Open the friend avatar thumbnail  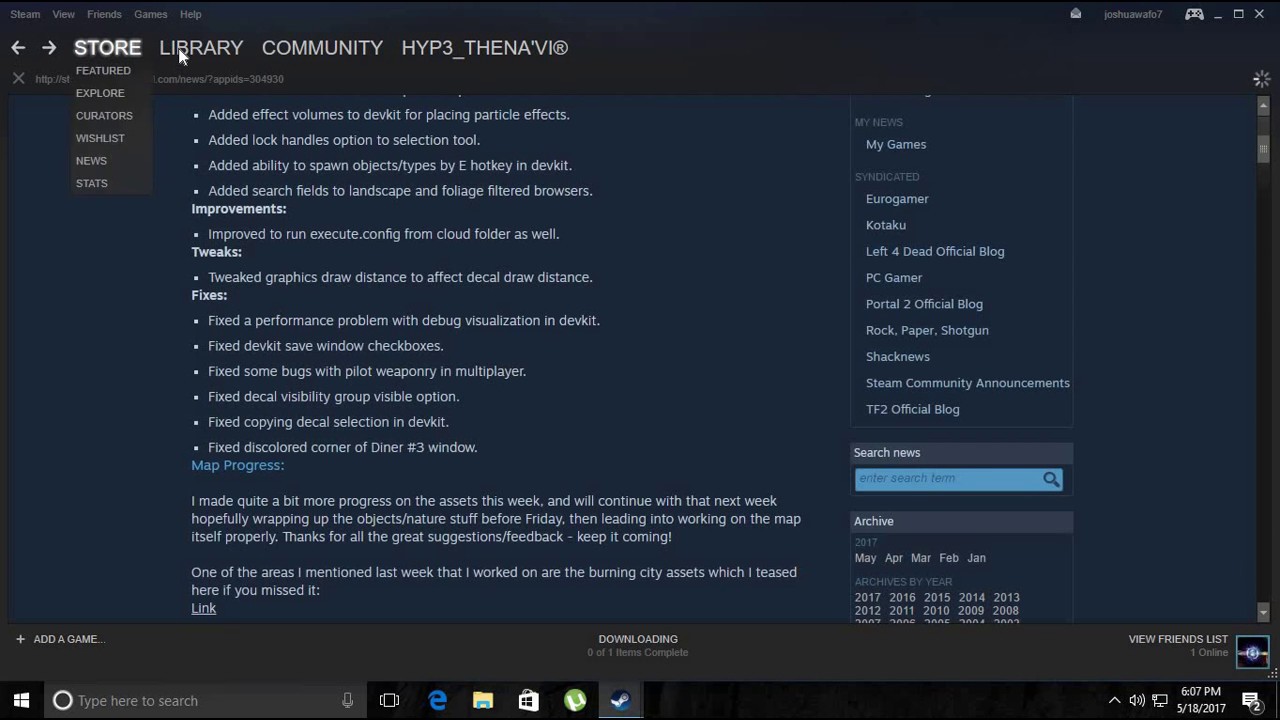click(1252, 652)
